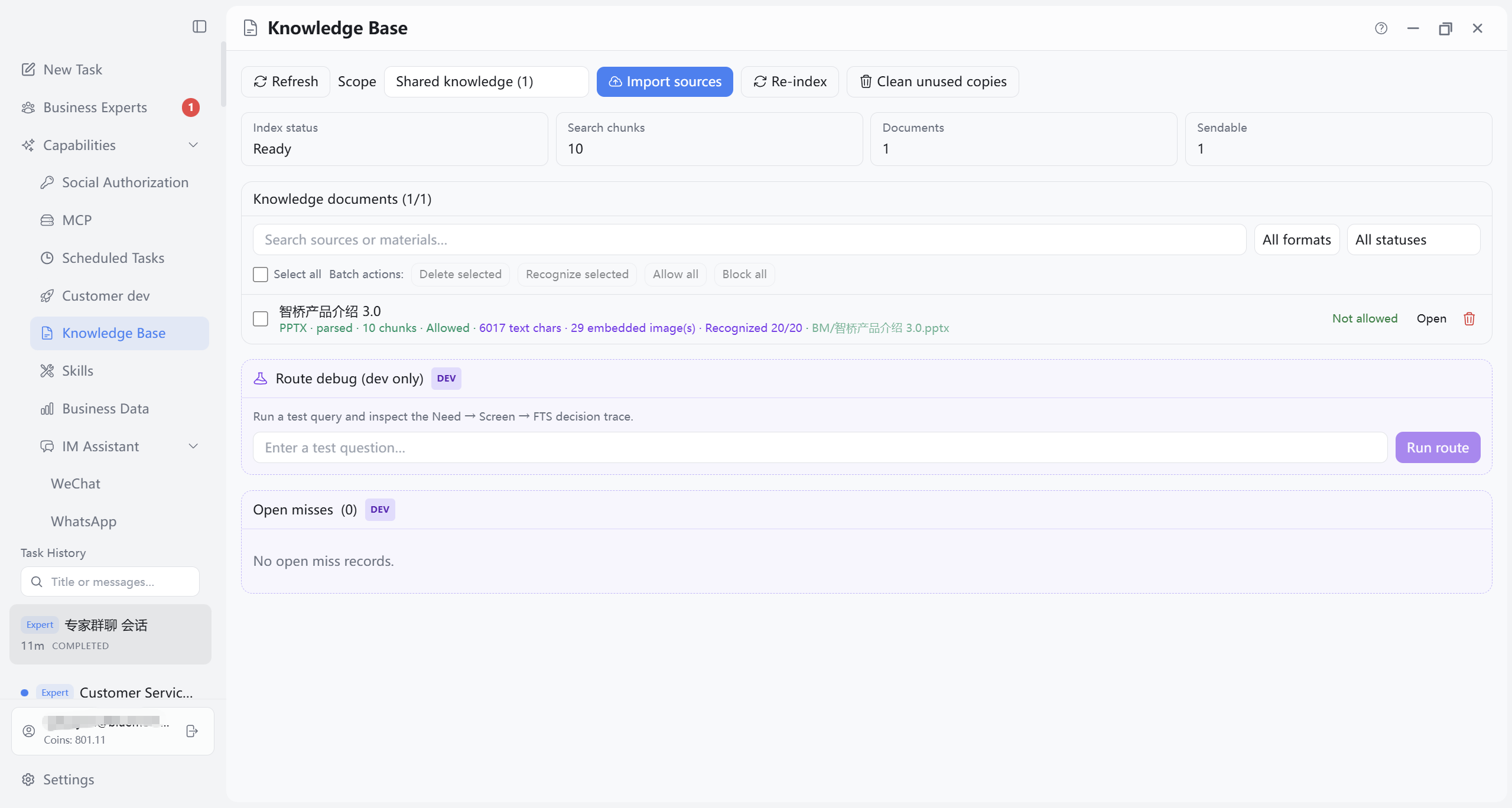Select the Knowledge Base menu item
1512x808 pixels.
[x=119, y=333]
